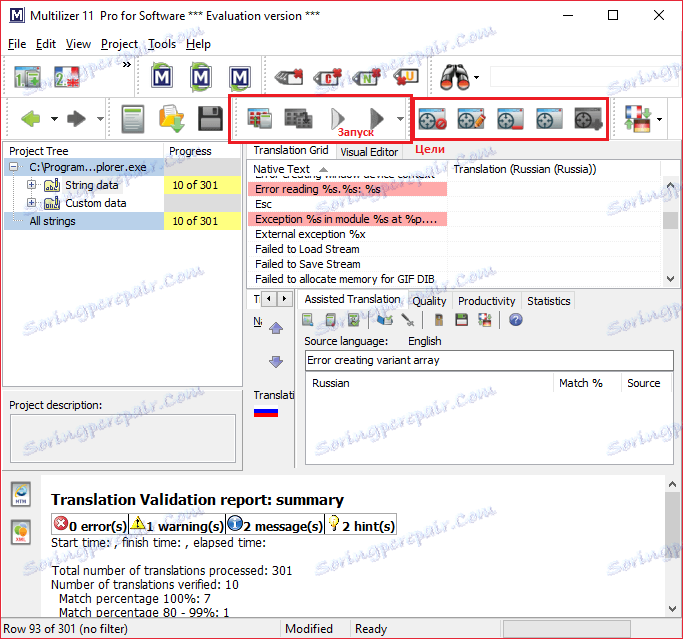Click the Progress column header
The width and height of the screenshot is (683, 639).
(x=202, y=151)
